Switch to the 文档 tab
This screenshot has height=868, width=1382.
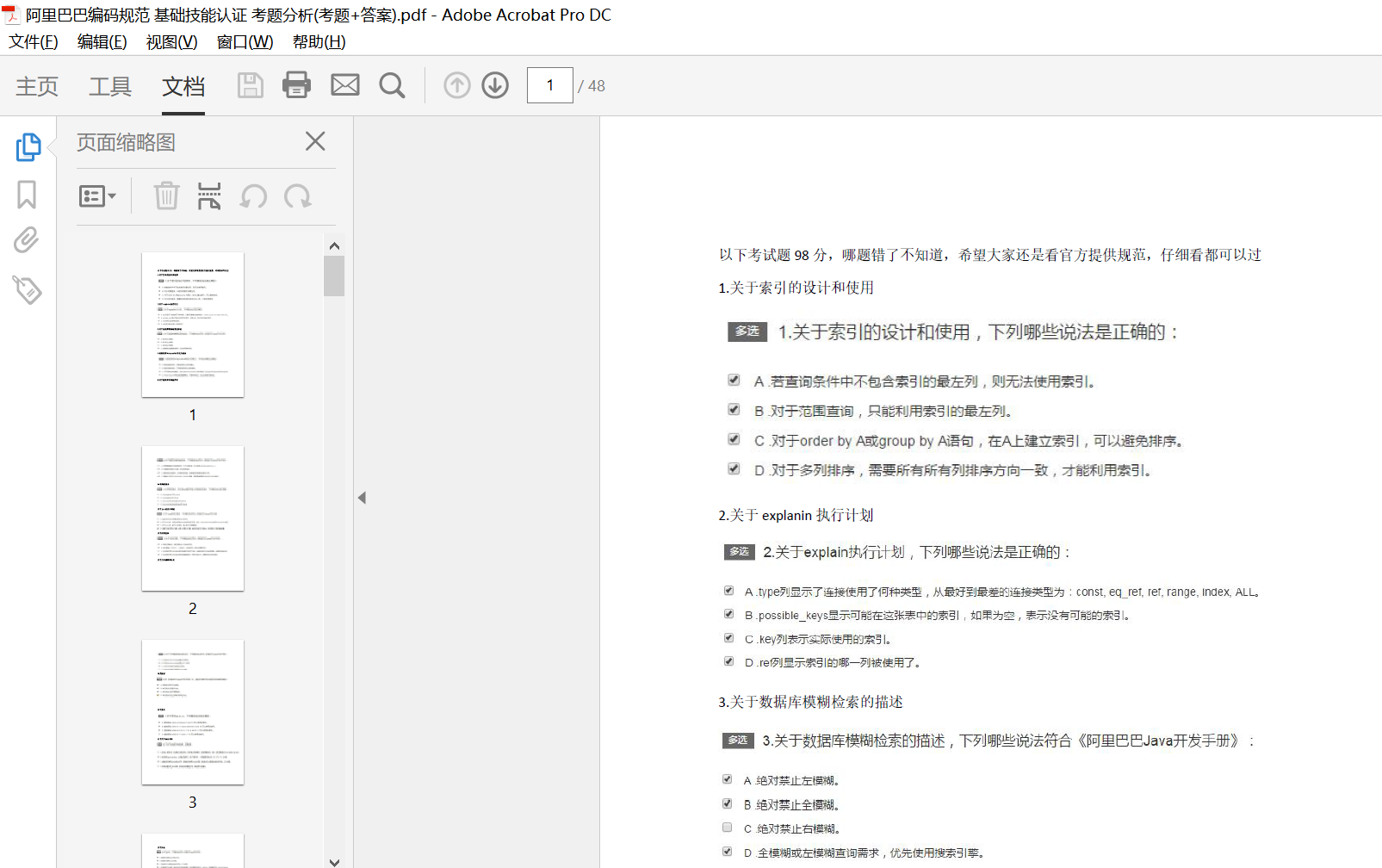coord(183,86)
